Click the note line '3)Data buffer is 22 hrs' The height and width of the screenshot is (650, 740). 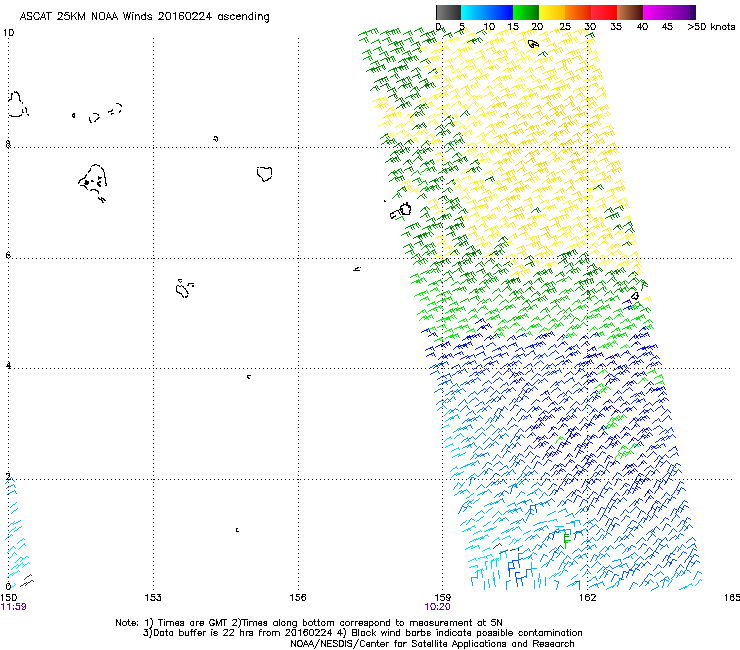[362, 633]
